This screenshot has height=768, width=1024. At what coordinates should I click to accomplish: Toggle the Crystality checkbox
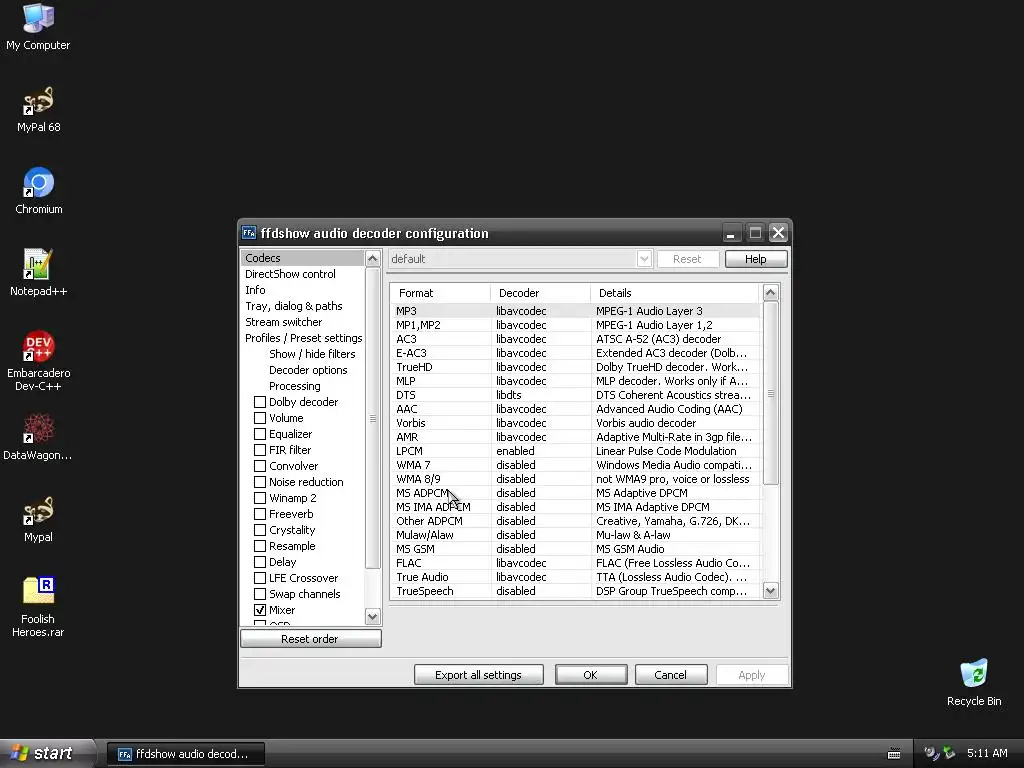pyautogui.click(x=260, y=530)
